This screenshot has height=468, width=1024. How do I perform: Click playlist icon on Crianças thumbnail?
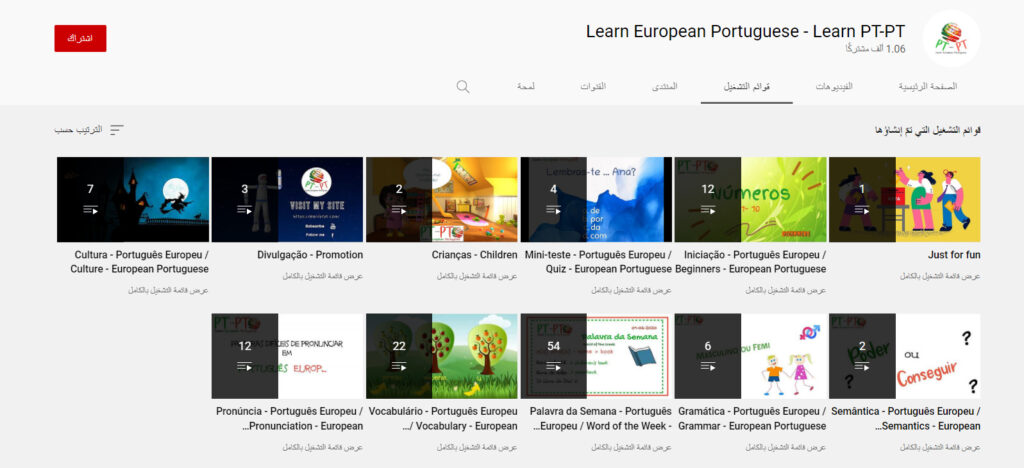click(399, 210)
